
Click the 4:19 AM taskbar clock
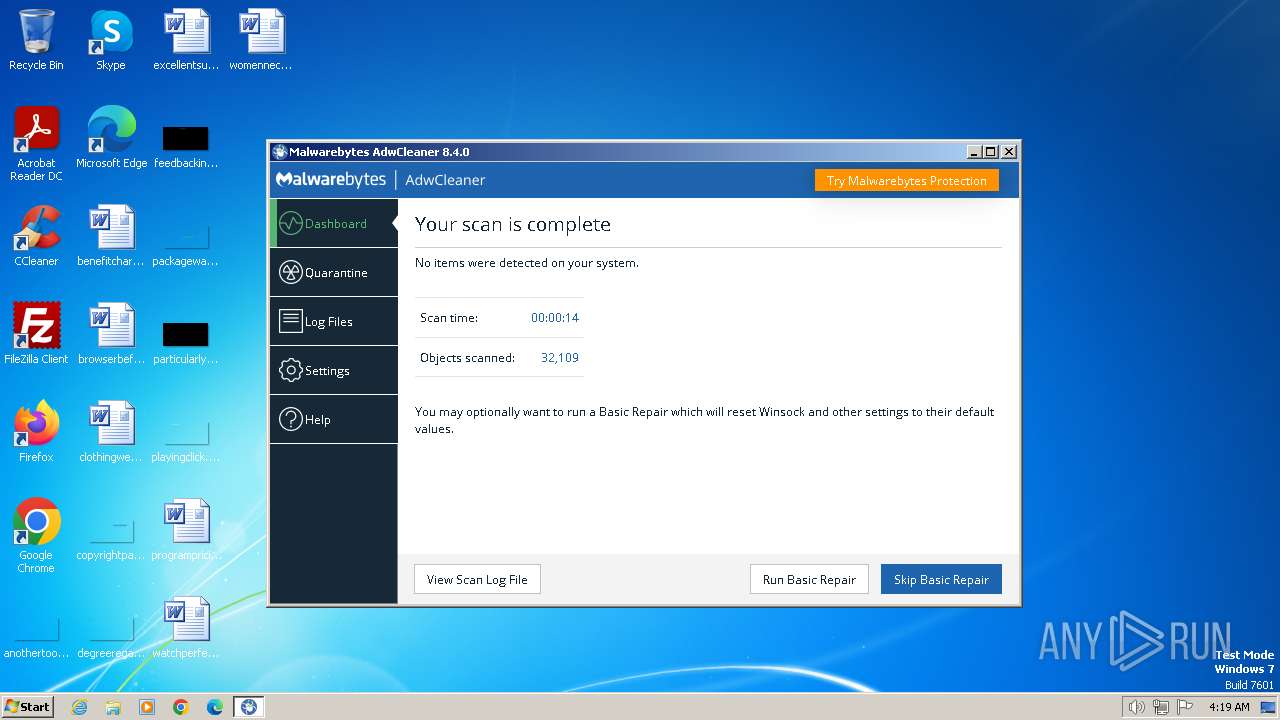(x=1229, y=707)
